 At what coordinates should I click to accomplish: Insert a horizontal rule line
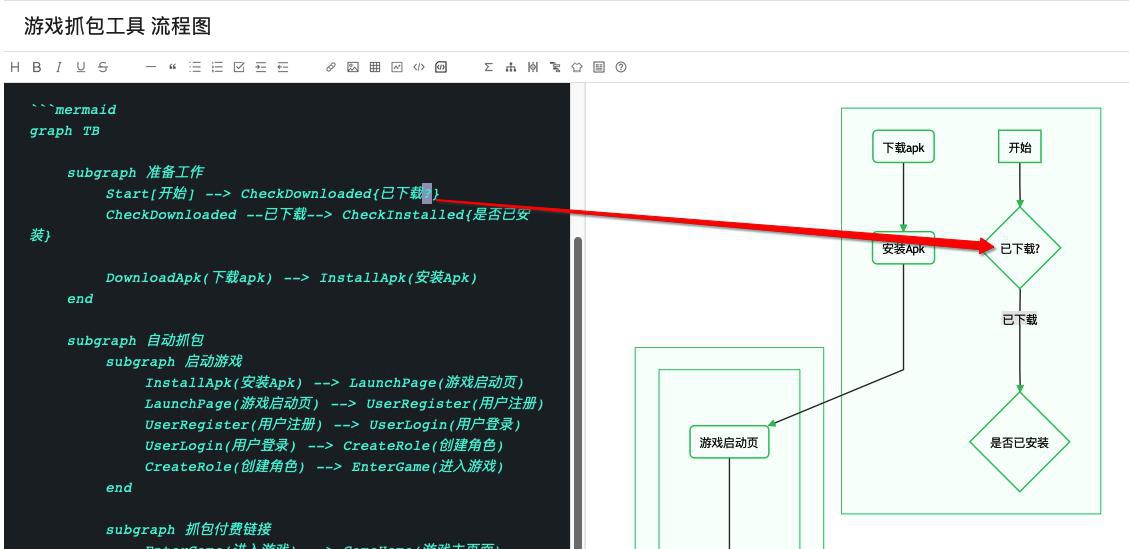(x=150, y=67)
